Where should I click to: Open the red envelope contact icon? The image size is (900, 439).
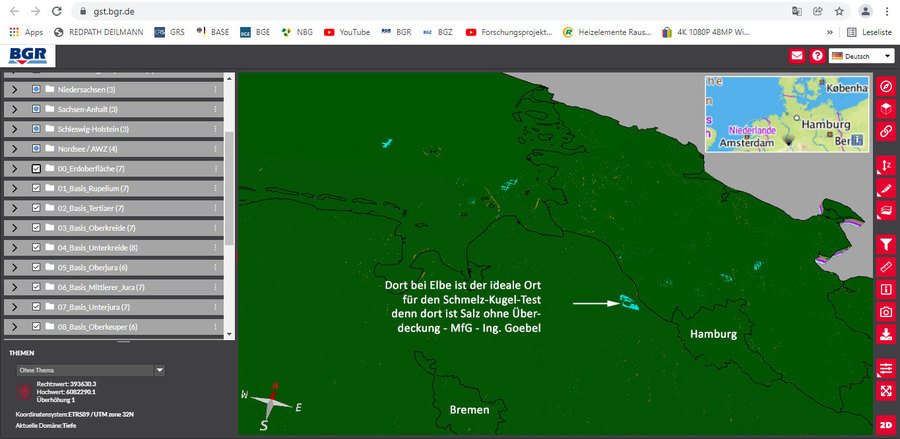(797, 56)
